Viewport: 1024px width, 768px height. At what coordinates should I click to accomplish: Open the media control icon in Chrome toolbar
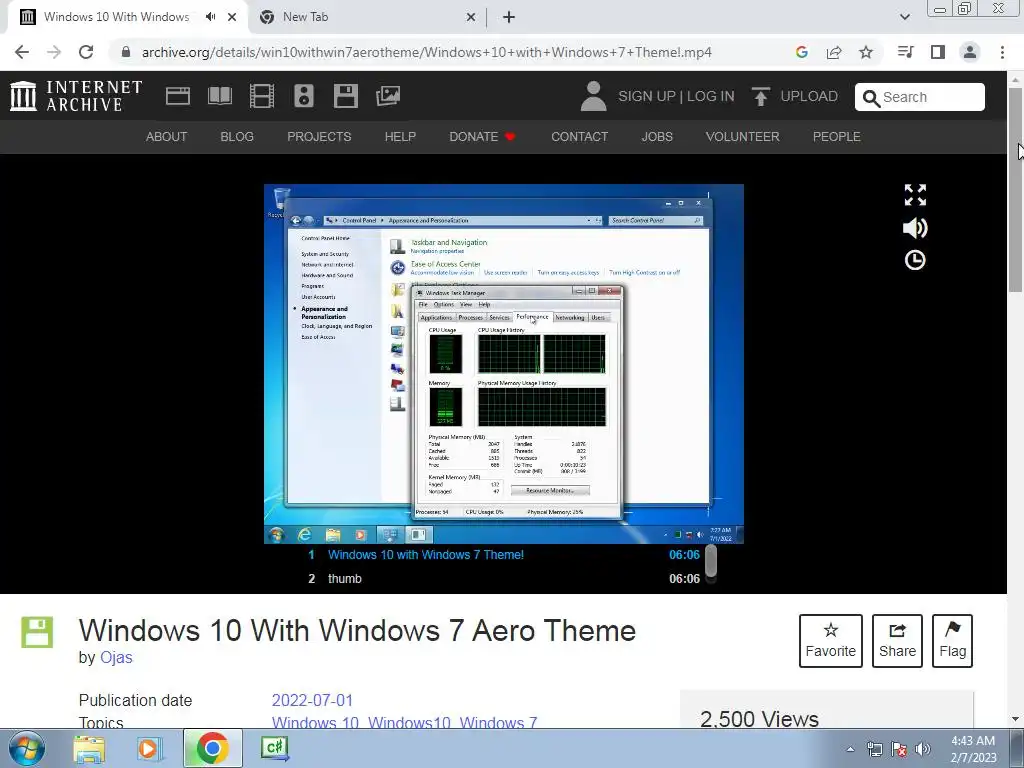[905, 52]
